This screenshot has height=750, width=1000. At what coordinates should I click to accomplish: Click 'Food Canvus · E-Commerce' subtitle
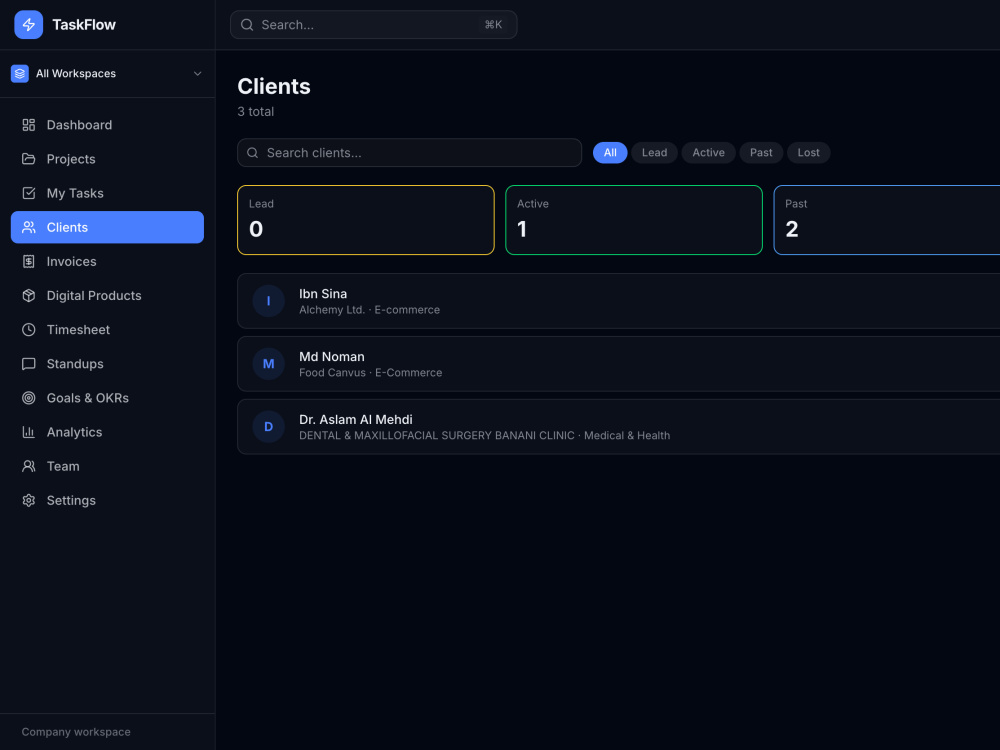point(371,372)
